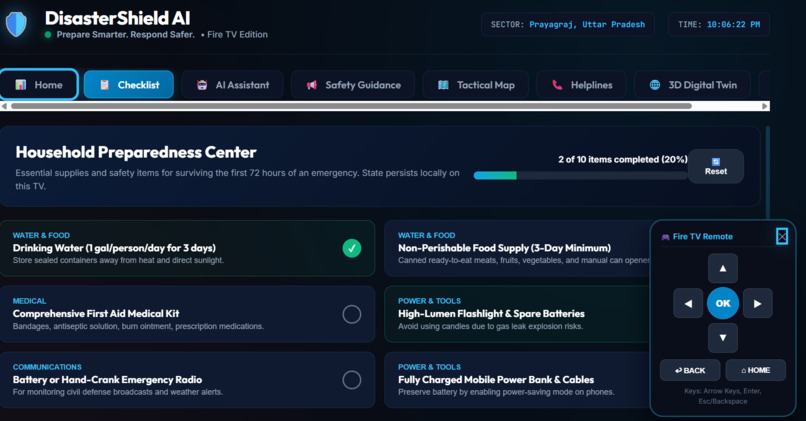Select the Checklist tab
This screenshot has height=421, width=806.
(129, 85)
